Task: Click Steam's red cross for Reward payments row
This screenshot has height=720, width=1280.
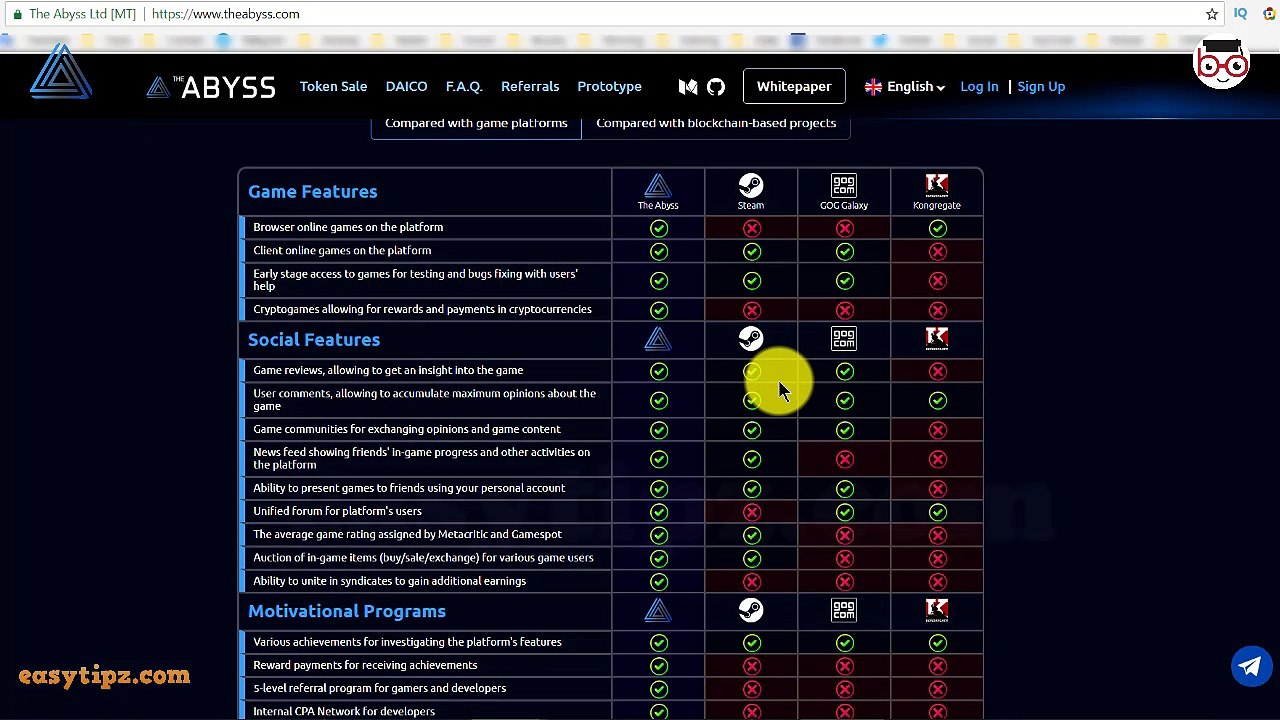Action: 752,666
